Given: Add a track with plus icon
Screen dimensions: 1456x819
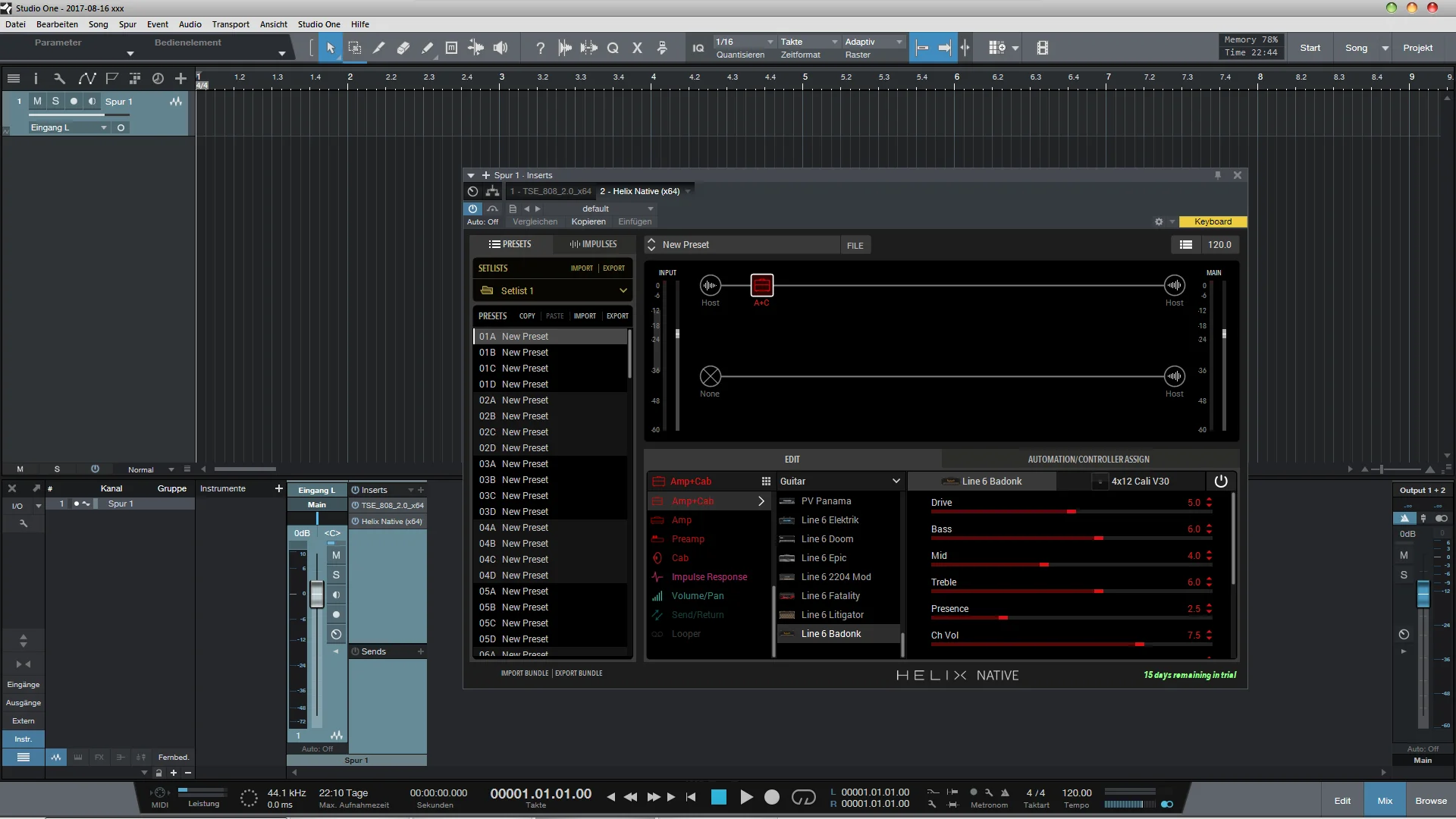Looking at the screenshot, I should pos(180,78).
